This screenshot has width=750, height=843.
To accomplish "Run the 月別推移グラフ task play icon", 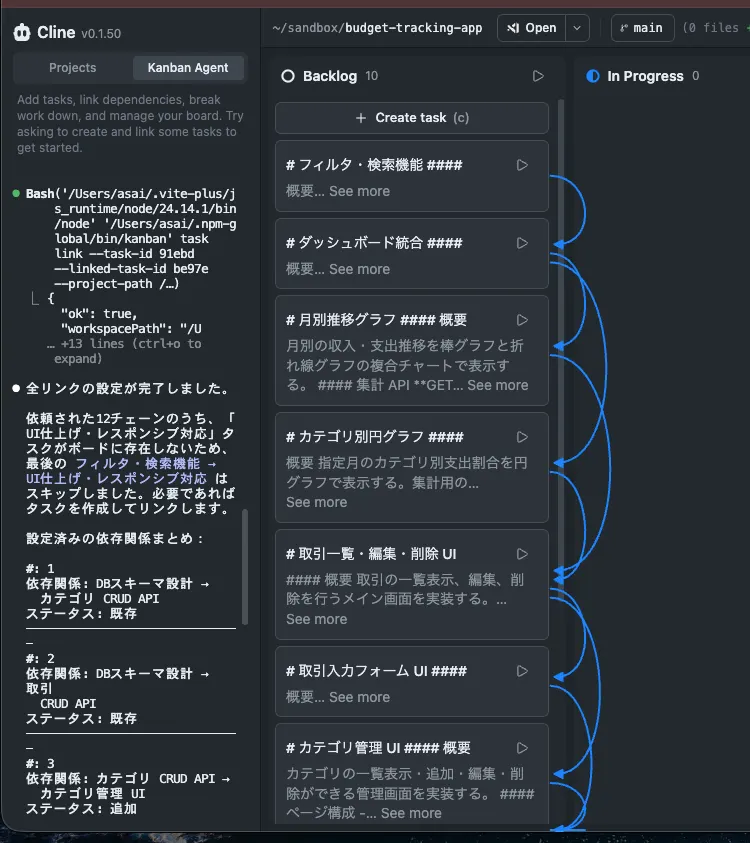I will click(x=522, y=320).
